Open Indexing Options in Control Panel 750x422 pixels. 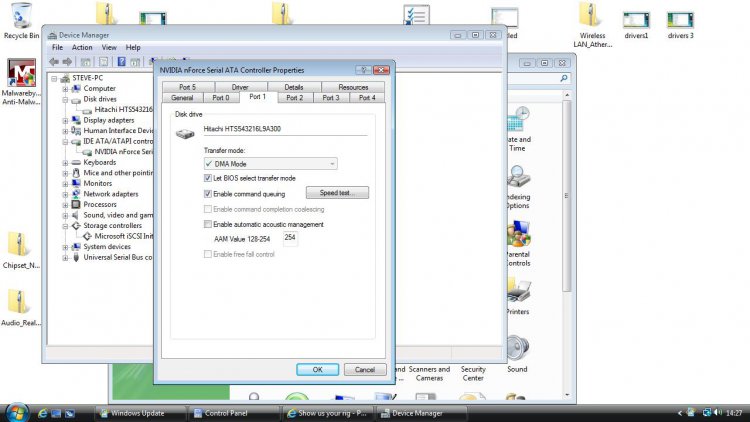(518, 187)
